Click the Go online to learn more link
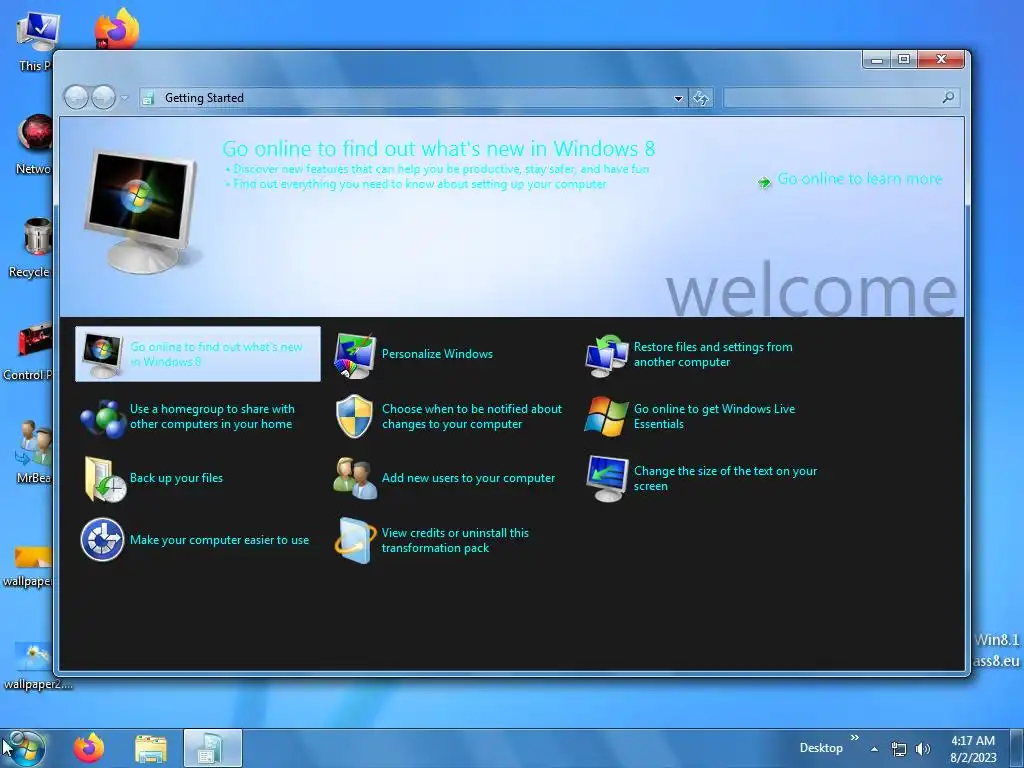The height and width of the screenshot is (768, 1024). click(x=859, y=179)
